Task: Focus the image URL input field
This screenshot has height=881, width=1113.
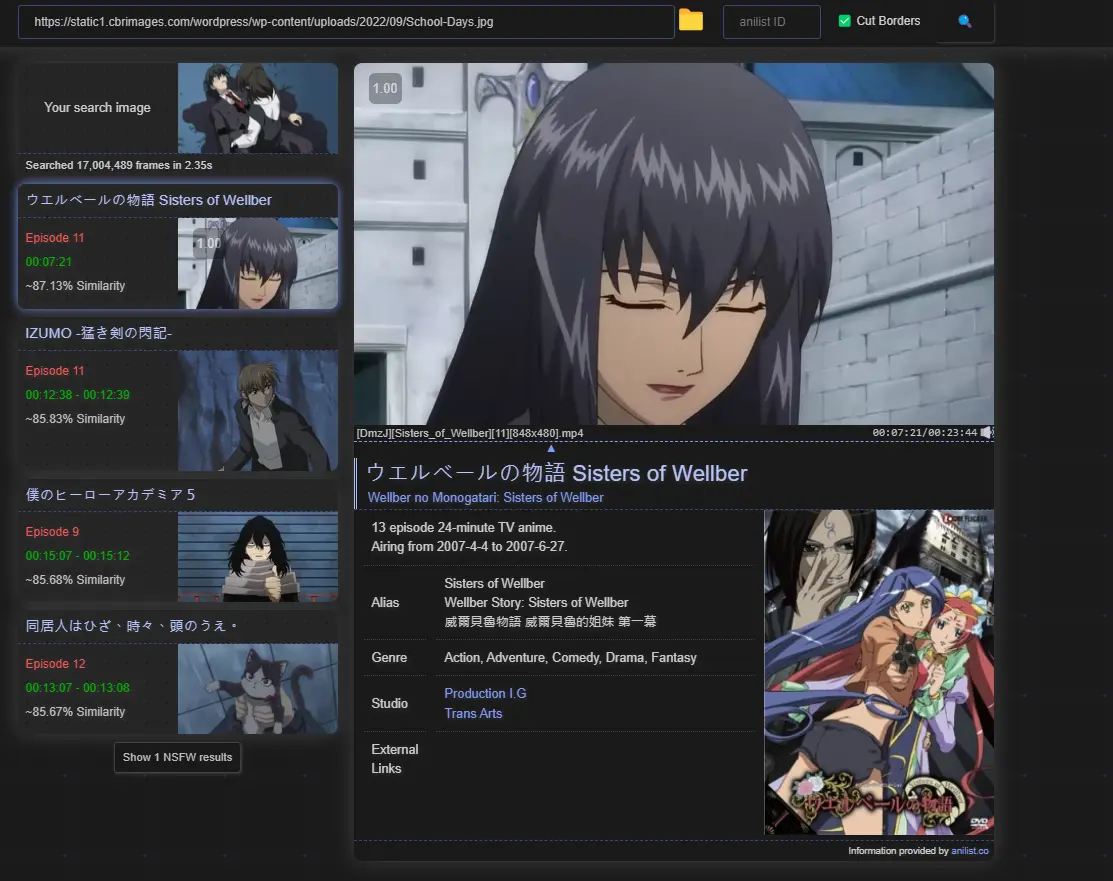Action: point(346,22)
